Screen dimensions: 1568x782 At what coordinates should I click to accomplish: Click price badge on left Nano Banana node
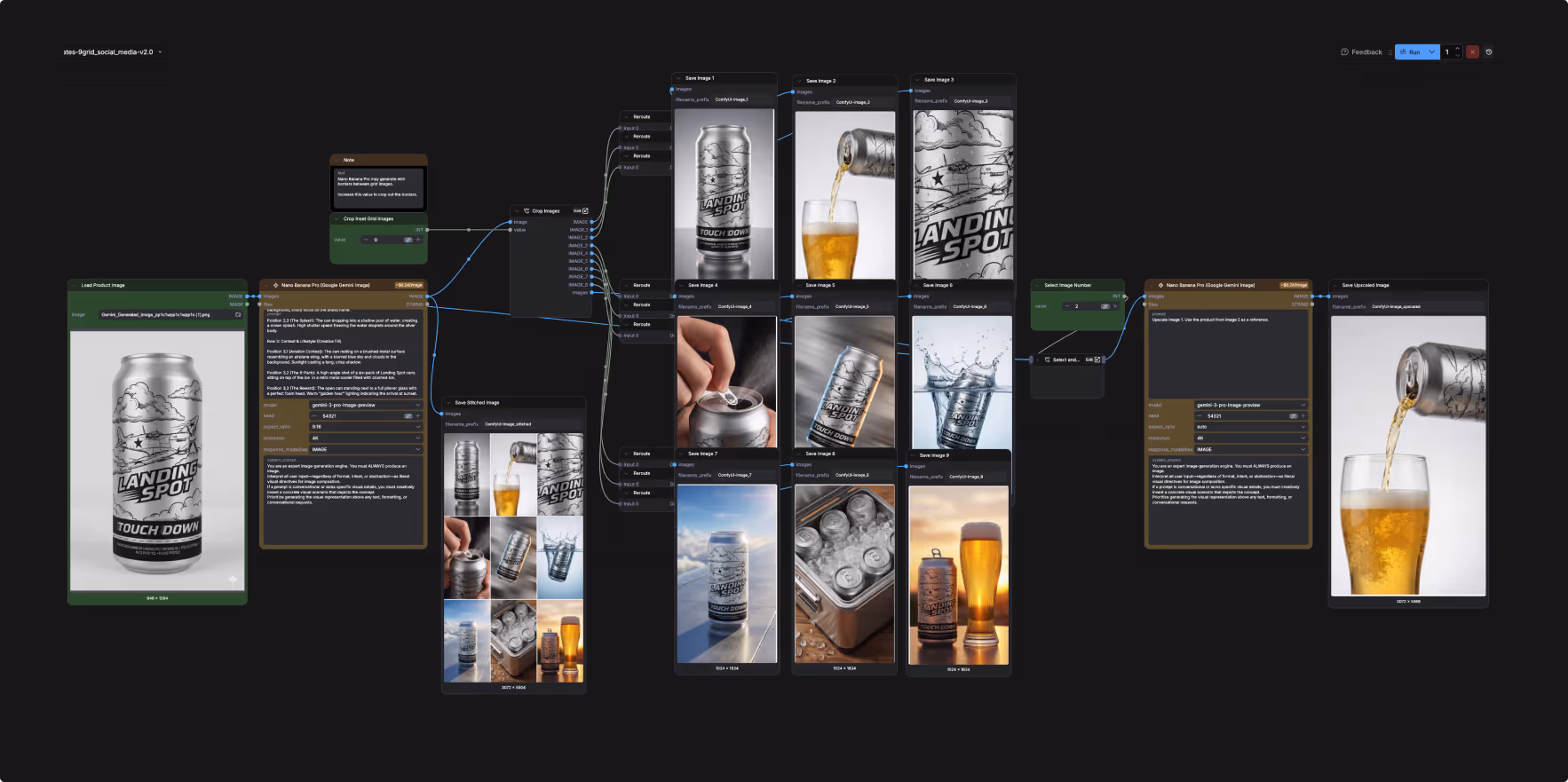click(x=409, y=285)
